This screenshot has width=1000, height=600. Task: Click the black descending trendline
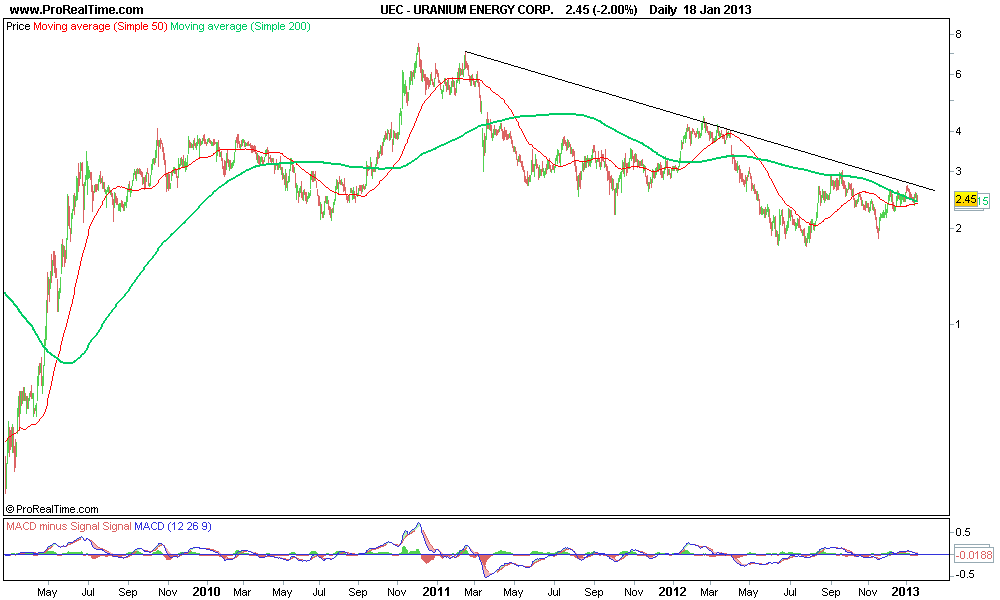700,121
